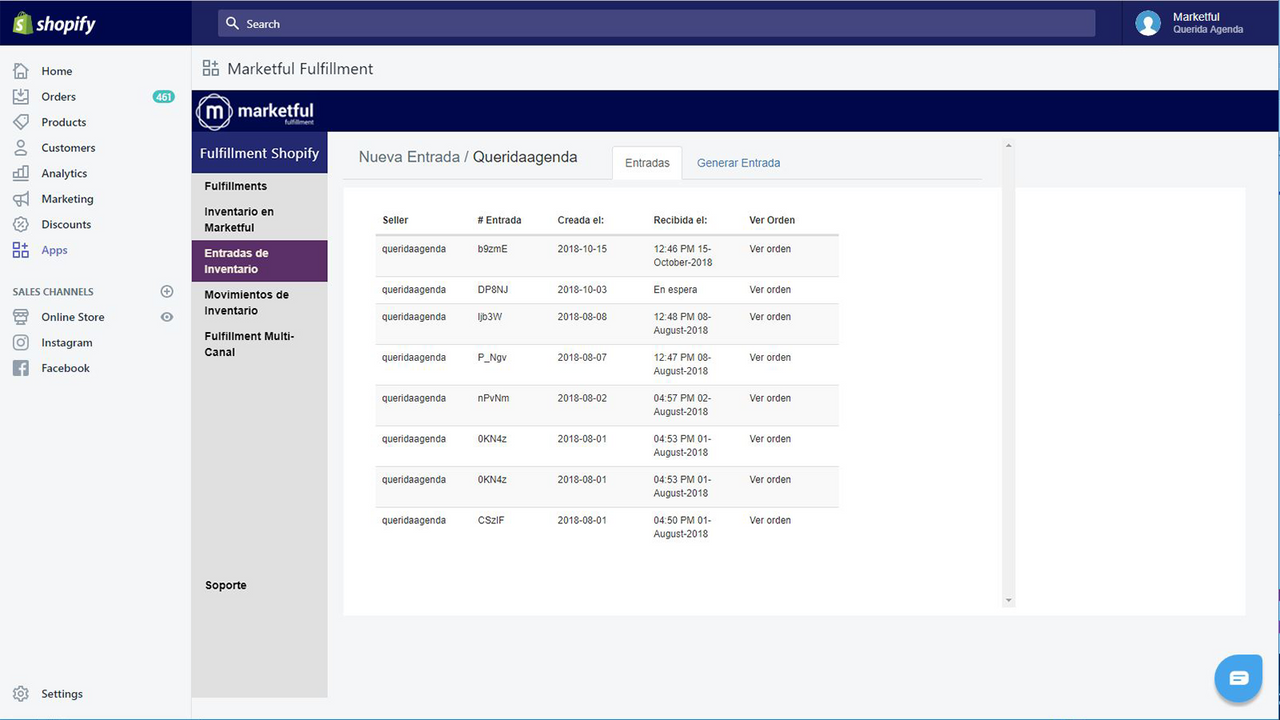Open the Marketing section

click(66, 198)
